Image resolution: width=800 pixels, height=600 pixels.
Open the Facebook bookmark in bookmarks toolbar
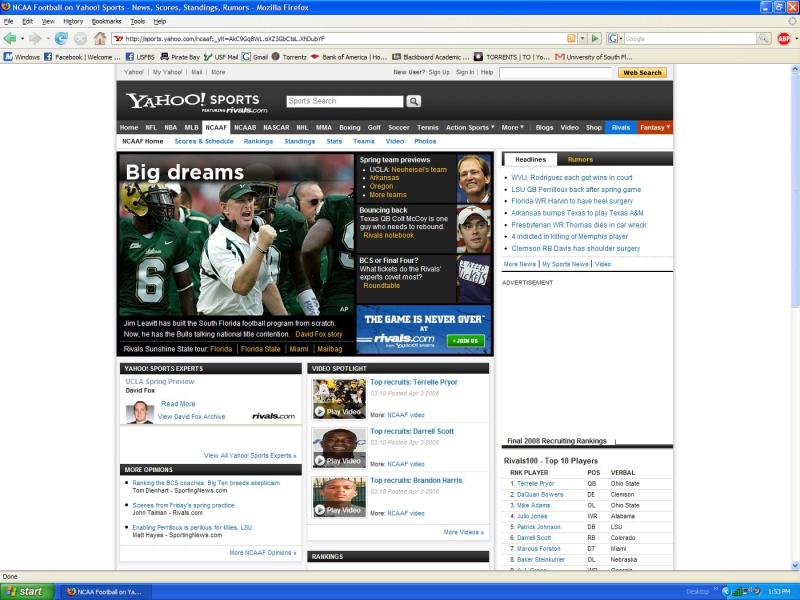pyautogui.click(x=82, y=57)
